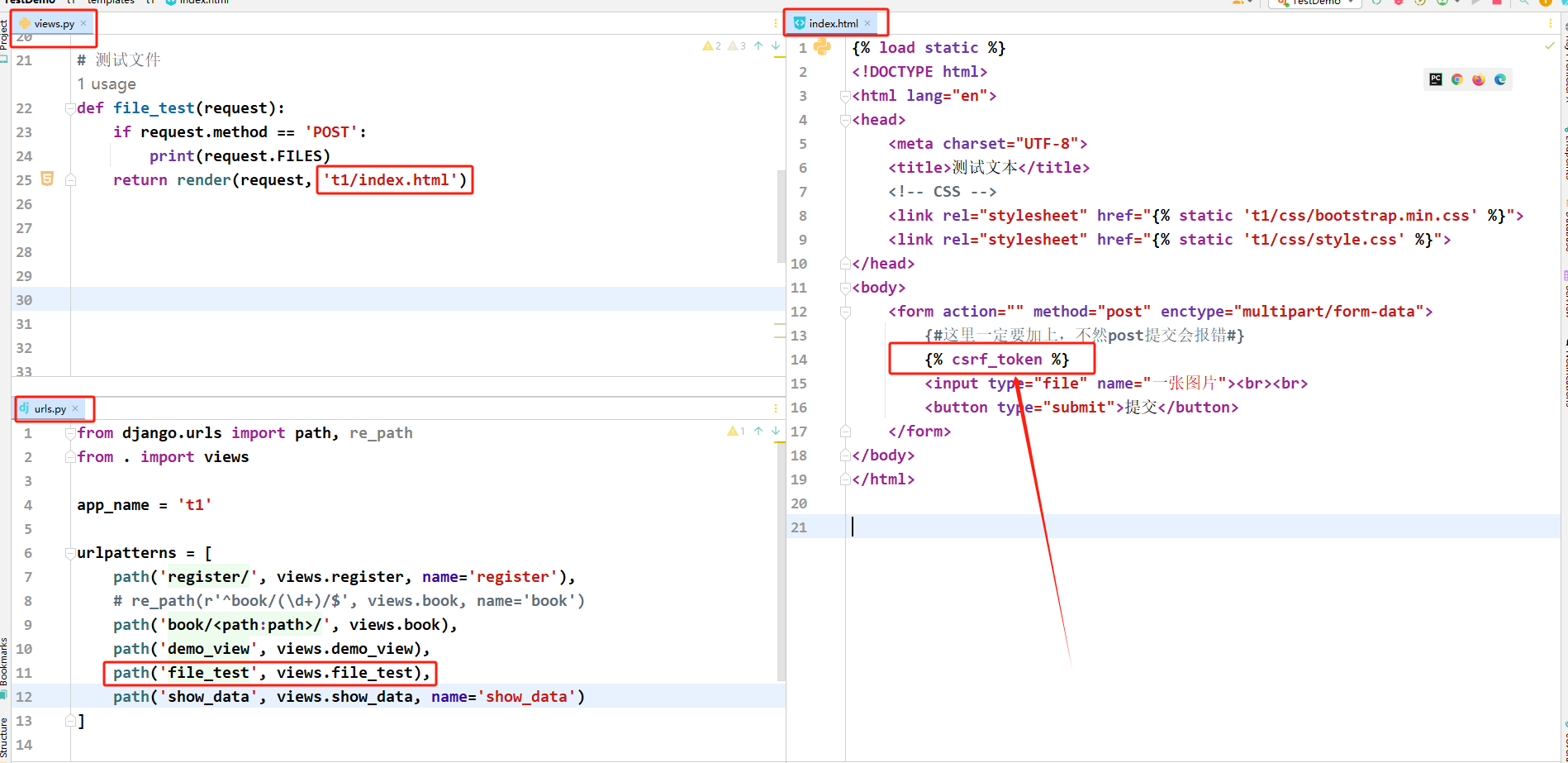The image size is (1568, 763).
Task: Collapse the urlpatterns list in urls.py
Action: pyautogui.click(x=70, y=553)
